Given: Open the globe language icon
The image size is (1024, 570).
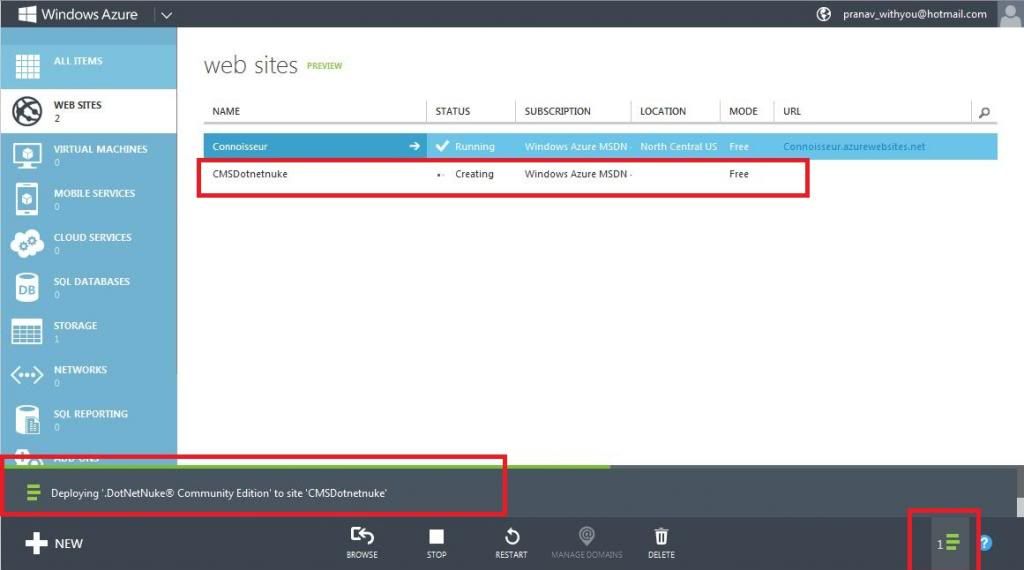Looking at the screenshot, I should (824, 14).
